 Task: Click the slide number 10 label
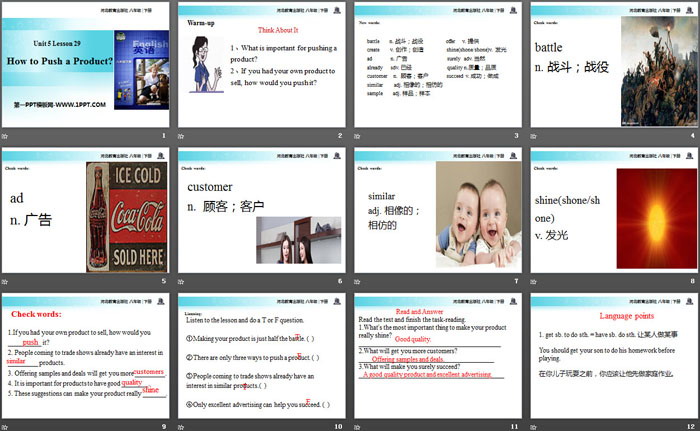pos(338,427)
